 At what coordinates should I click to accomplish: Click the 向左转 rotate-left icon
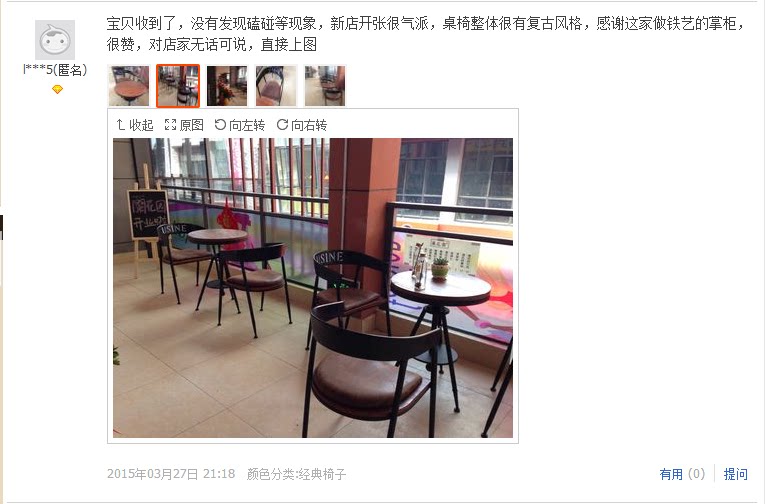[220, 125]
